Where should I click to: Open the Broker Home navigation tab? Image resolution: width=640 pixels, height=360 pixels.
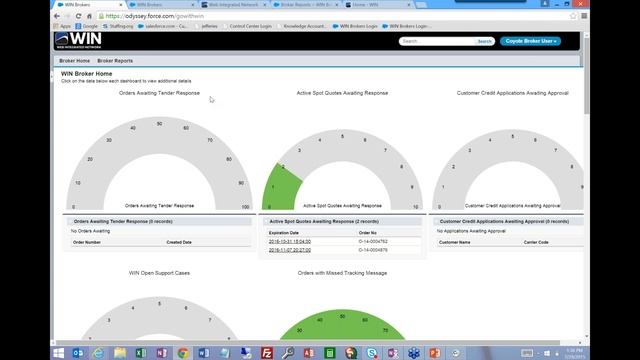[74, 61]
